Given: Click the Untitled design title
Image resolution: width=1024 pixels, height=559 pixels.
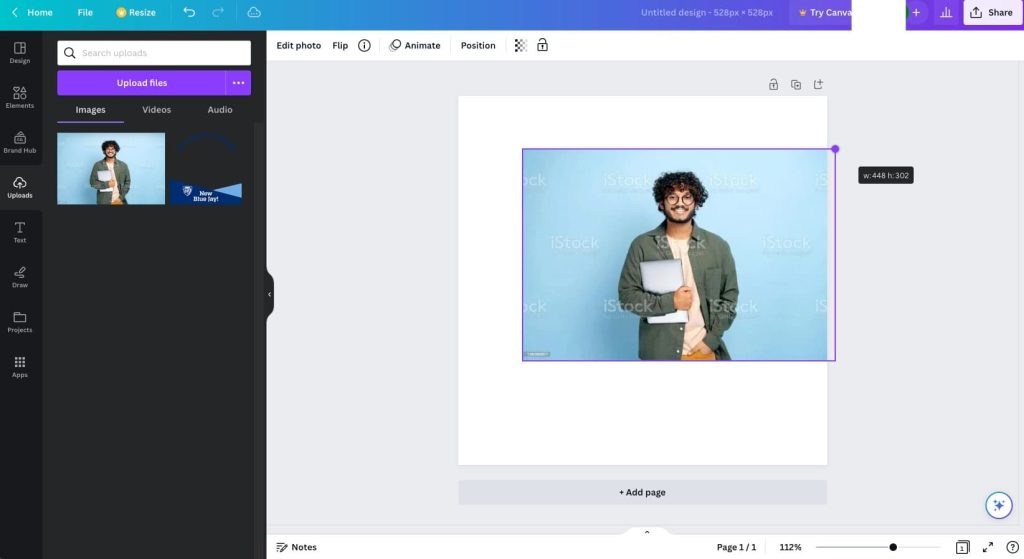Looking at the screenshot, I should coord(707,12).
